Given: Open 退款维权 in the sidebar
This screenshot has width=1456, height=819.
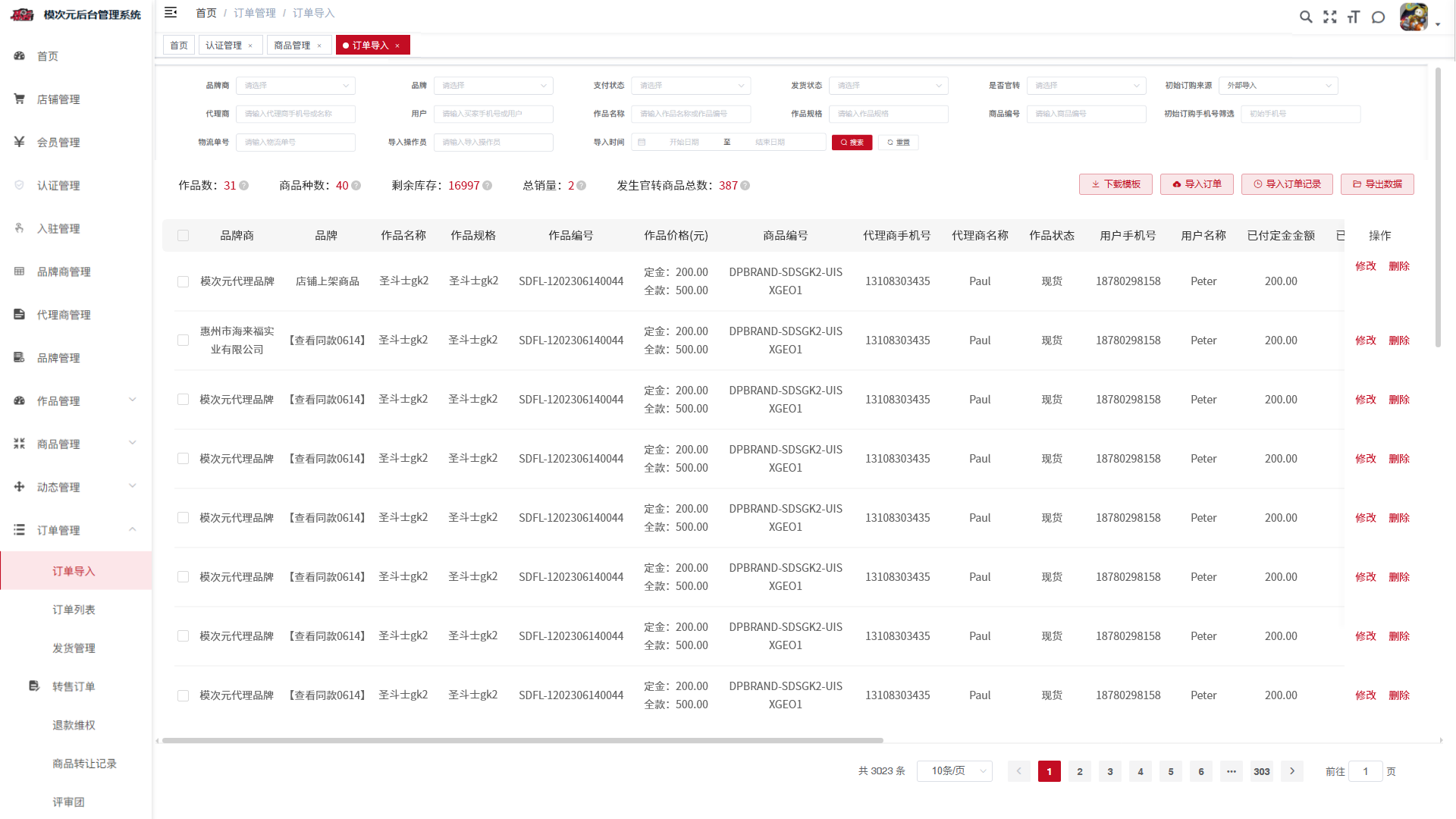Looking at the screenshot, I should pos(74,725).
